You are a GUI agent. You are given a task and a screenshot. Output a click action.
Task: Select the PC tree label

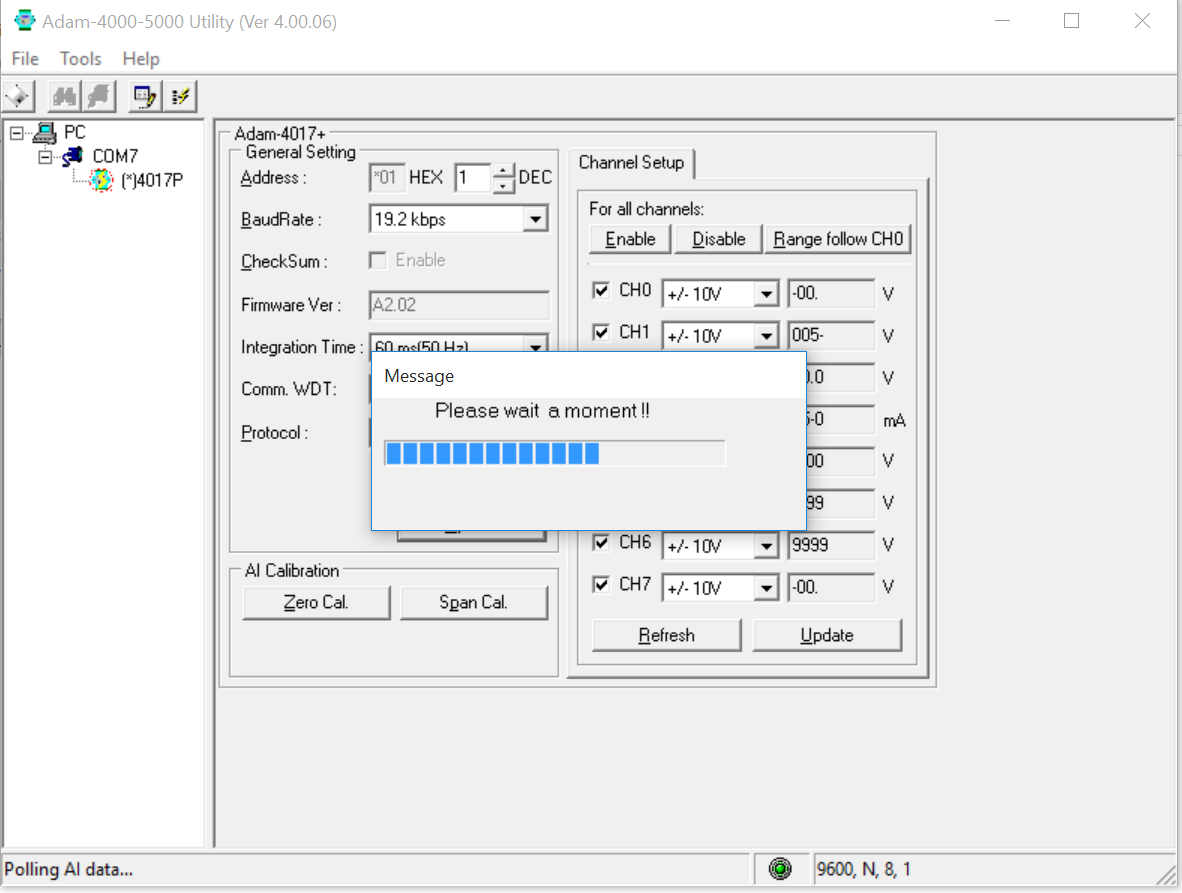tap(75, 133)
